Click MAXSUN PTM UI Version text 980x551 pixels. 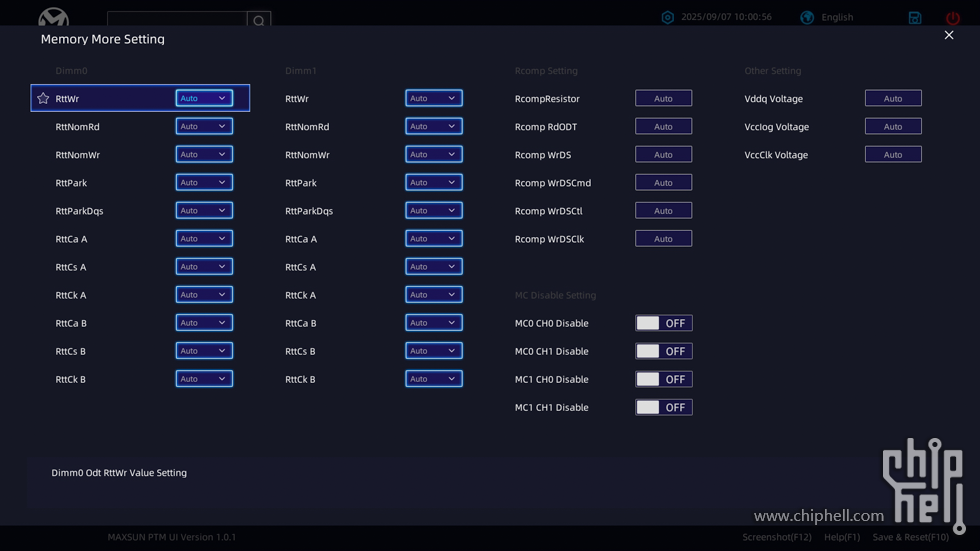pos(172,537)
